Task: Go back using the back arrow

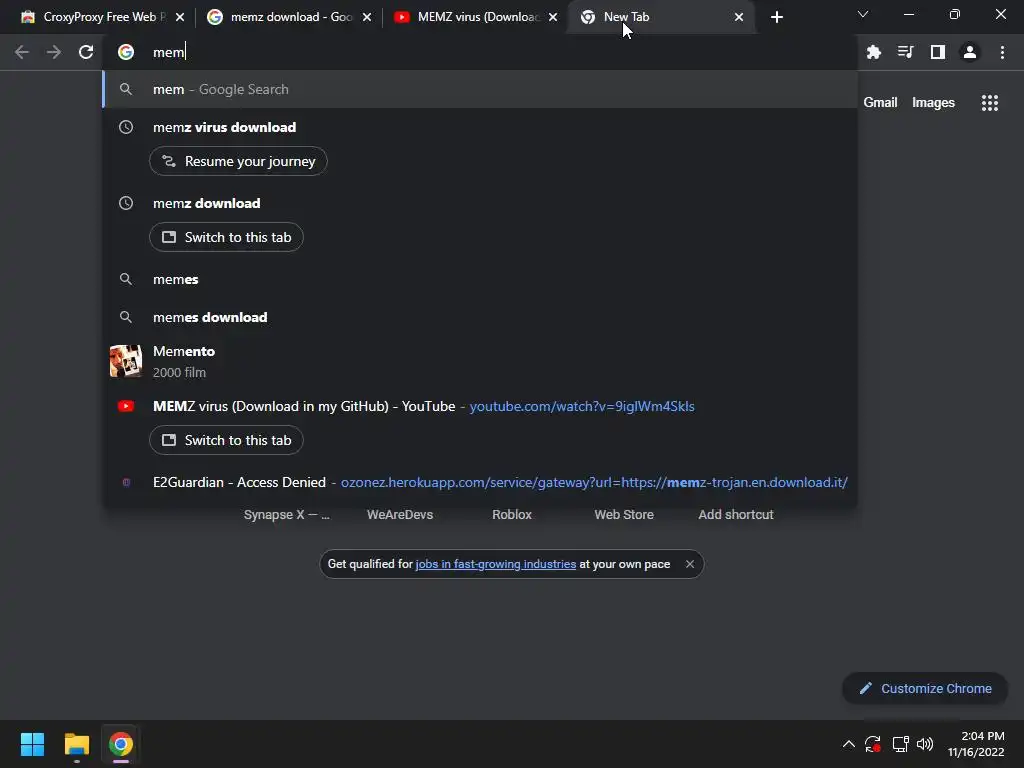Action: 22,52
